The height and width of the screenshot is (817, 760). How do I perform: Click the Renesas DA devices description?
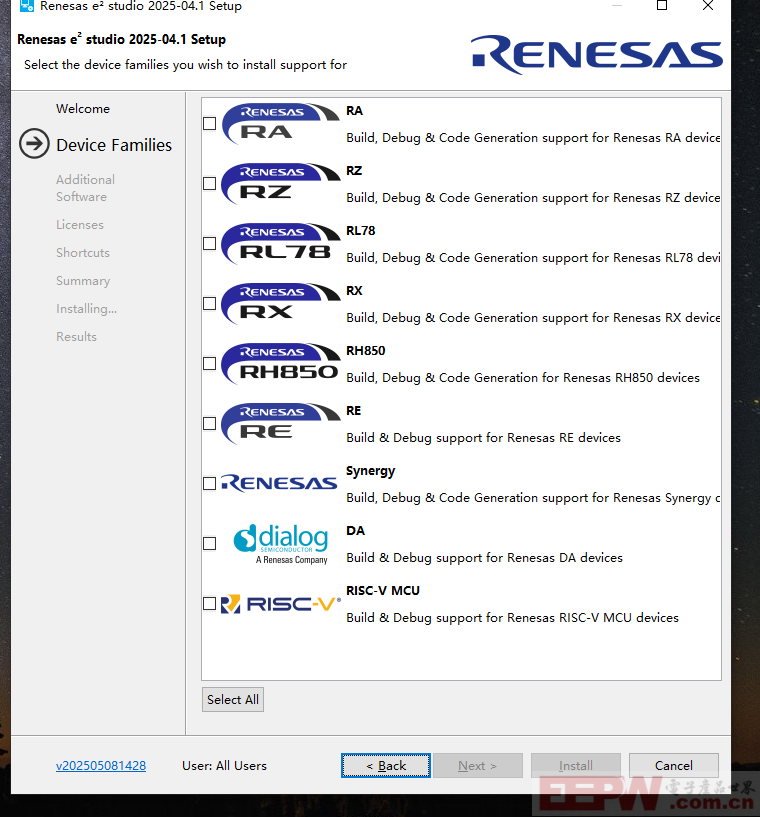[484, 558]
